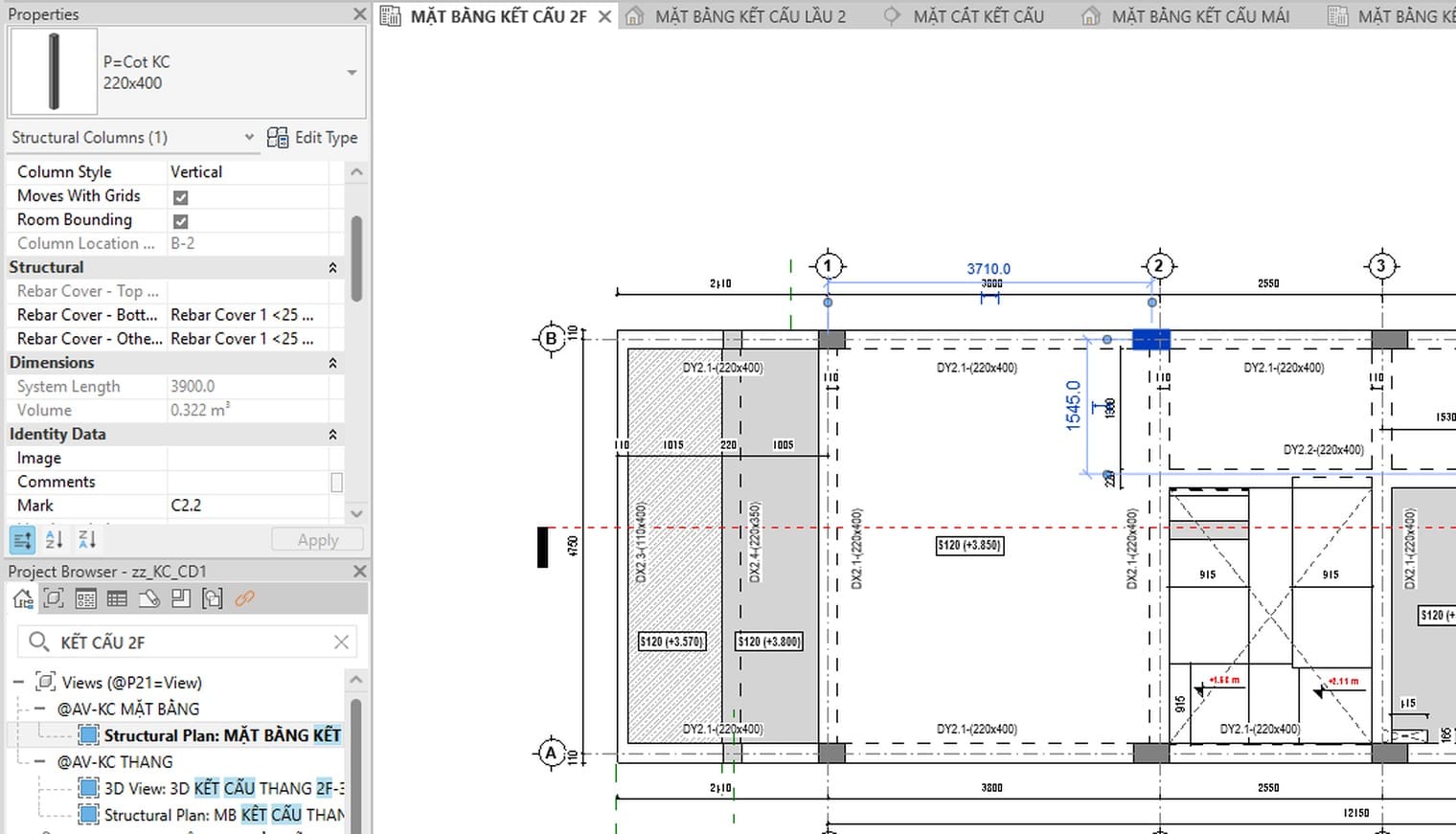Click grid bubble 3 in the plan

pos(1381,266)
